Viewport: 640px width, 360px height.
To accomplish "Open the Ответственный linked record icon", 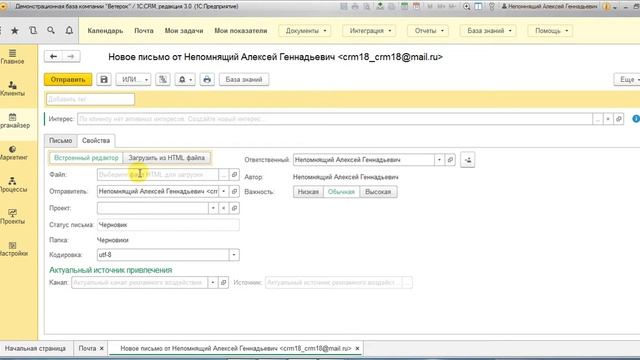I will tap(450, 160).
